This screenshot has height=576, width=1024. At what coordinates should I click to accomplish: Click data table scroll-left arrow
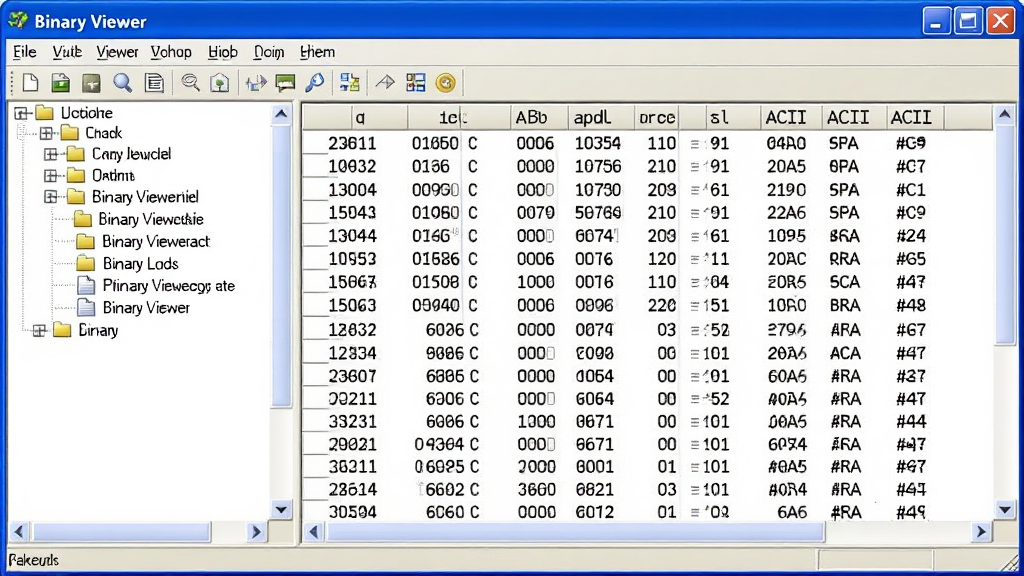pyautogui.click(x=313, y=532)
